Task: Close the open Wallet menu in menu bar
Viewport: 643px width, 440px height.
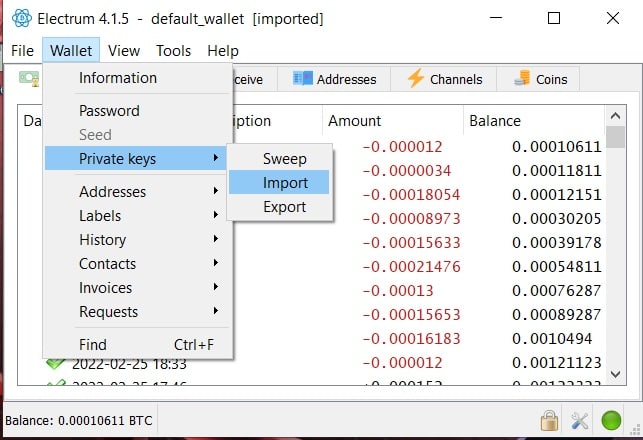Action: click(x=71, y=51)
